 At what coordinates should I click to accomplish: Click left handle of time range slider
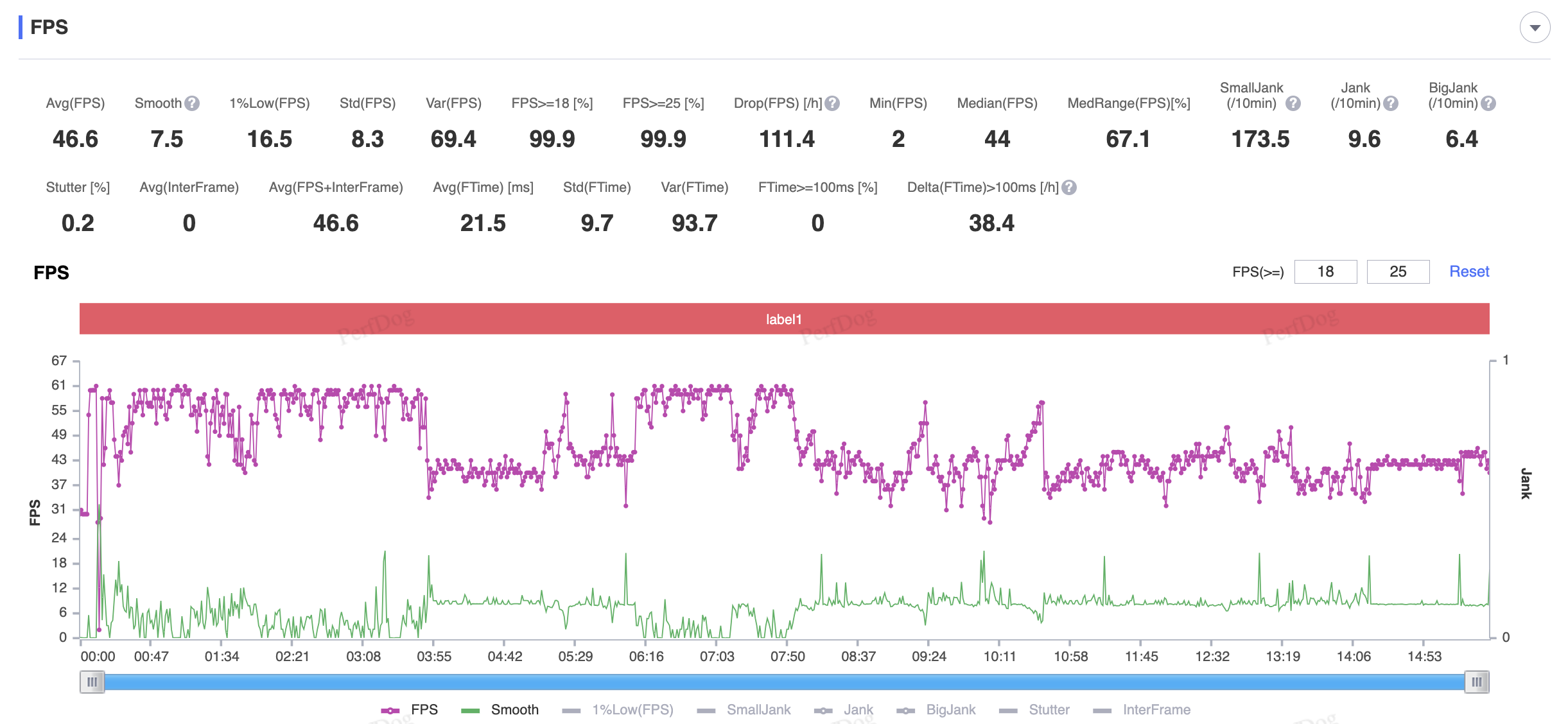tap(92, 682)
